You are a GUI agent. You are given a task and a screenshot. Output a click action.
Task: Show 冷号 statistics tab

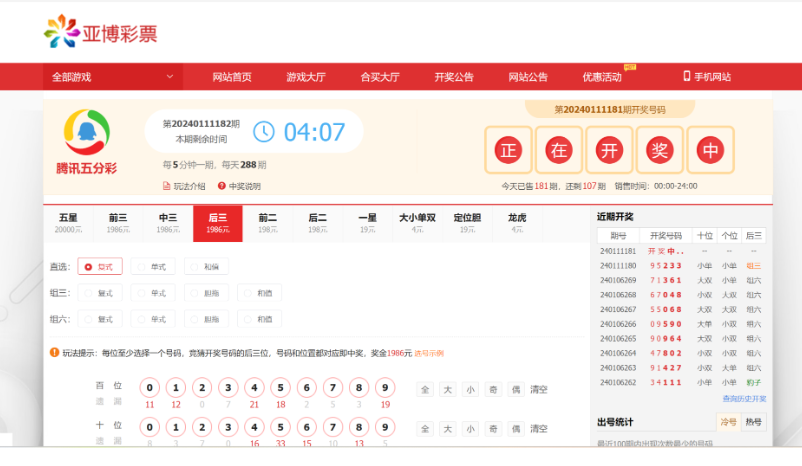click(728, 422)
